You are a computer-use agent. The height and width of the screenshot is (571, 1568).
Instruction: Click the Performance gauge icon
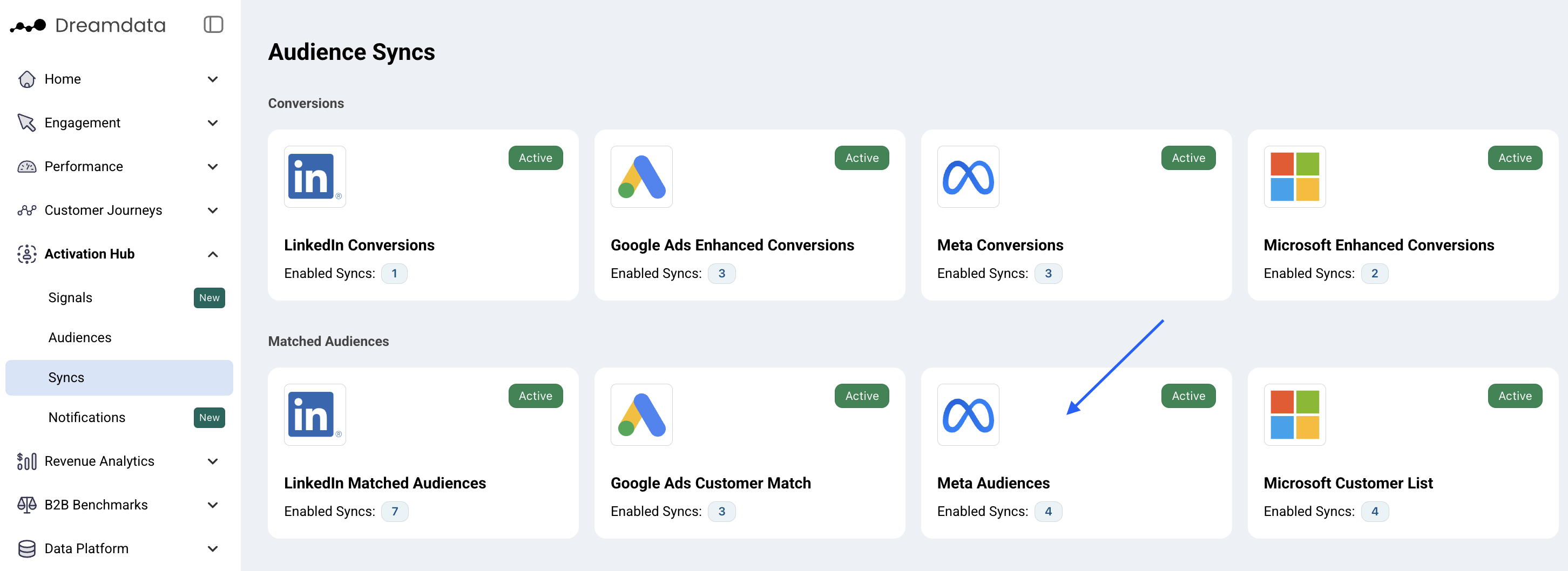[x=27, y=167]
